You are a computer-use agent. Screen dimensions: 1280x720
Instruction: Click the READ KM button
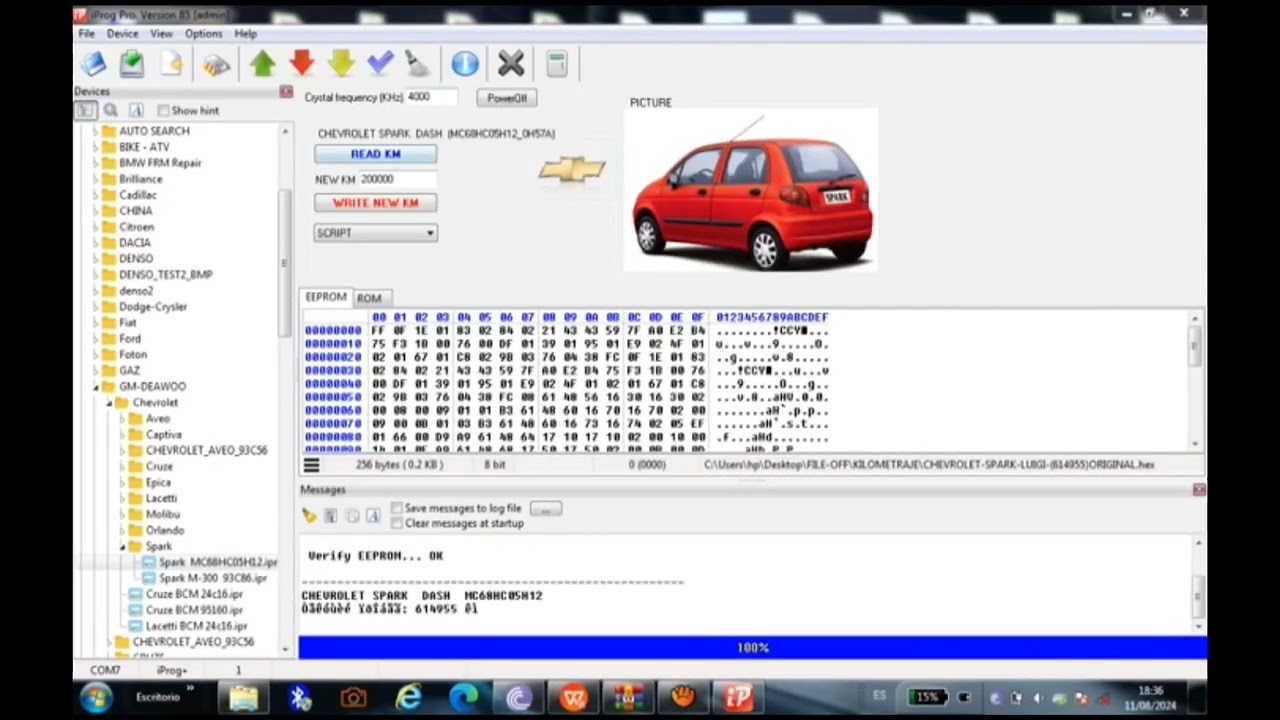click(375, 154)
